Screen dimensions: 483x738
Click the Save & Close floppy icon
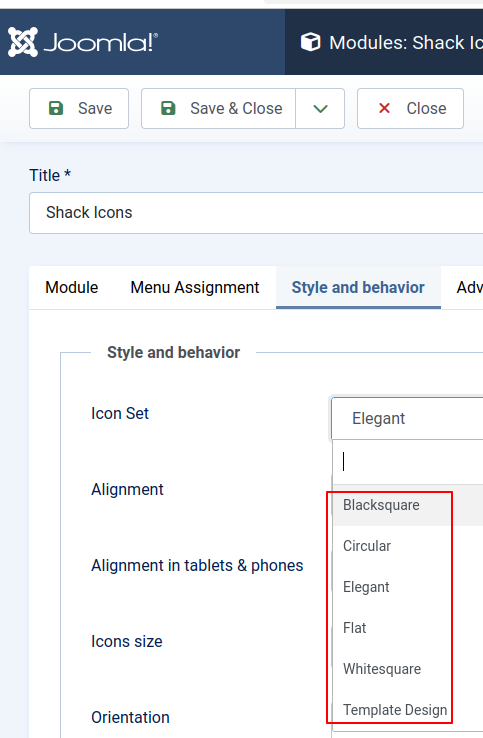168,108
